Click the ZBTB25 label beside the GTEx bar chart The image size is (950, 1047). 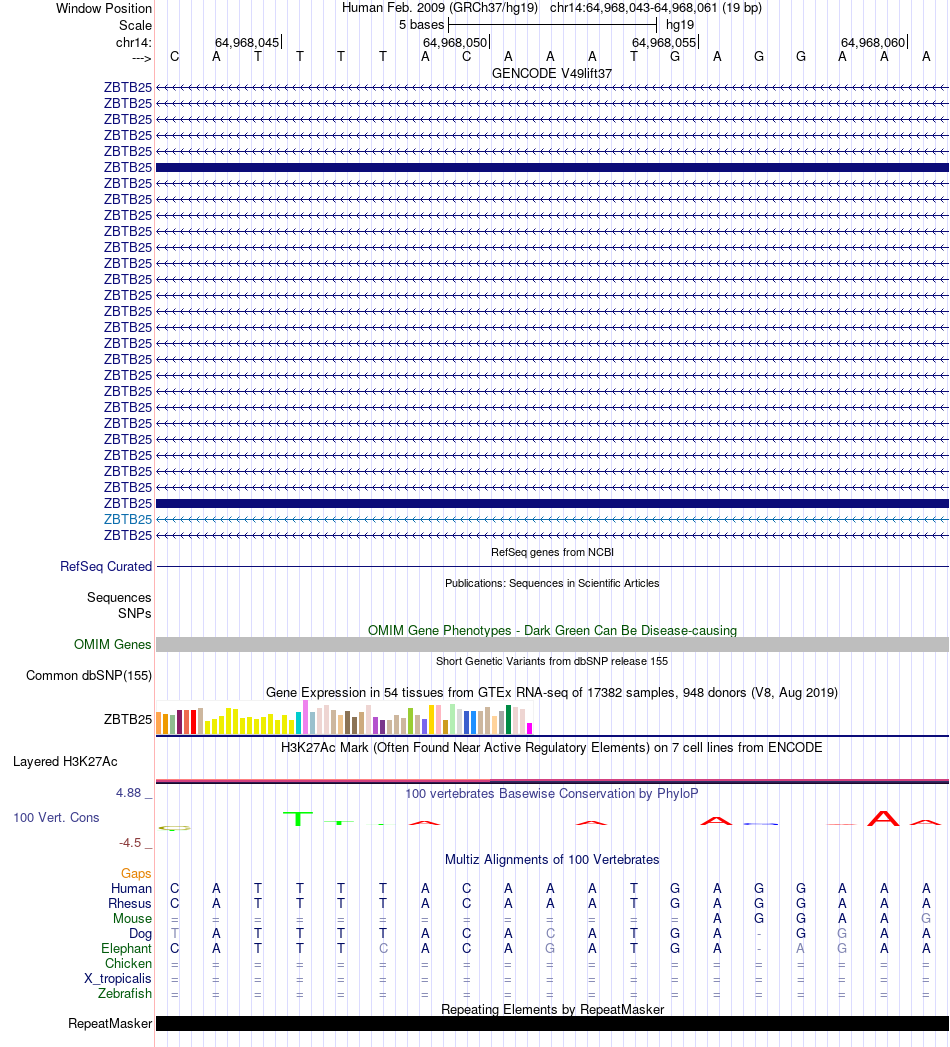pyautogui.click(x=128, y=719)
